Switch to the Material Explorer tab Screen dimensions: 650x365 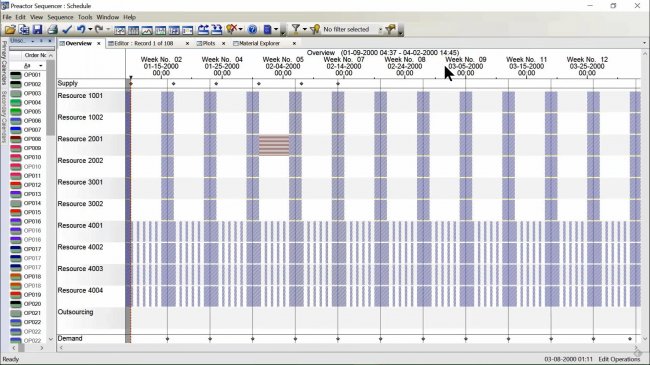tap(260, 43)
